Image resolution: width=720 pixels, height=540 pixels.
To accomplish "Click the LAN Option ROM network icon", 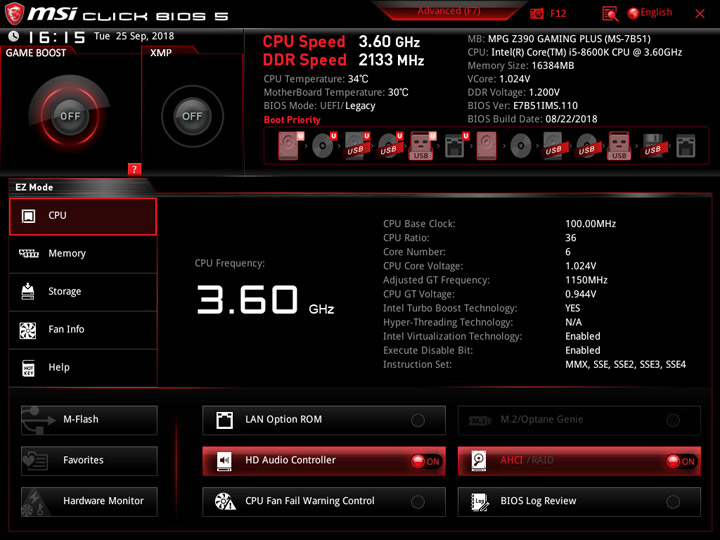I will coord(225,420).
